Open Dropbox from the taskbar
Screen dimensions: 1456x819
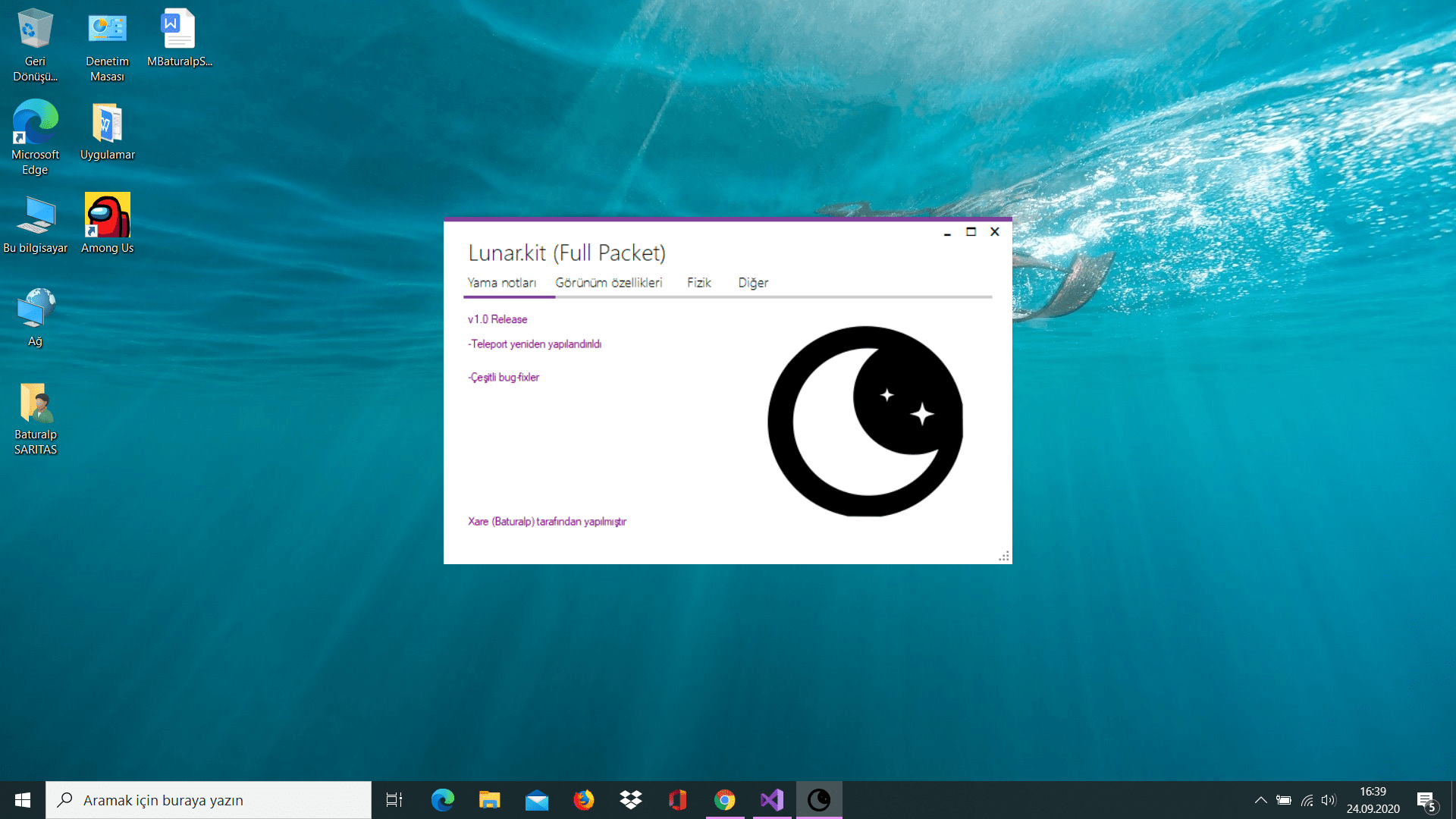pyautogui.click(x=631, y=800)
